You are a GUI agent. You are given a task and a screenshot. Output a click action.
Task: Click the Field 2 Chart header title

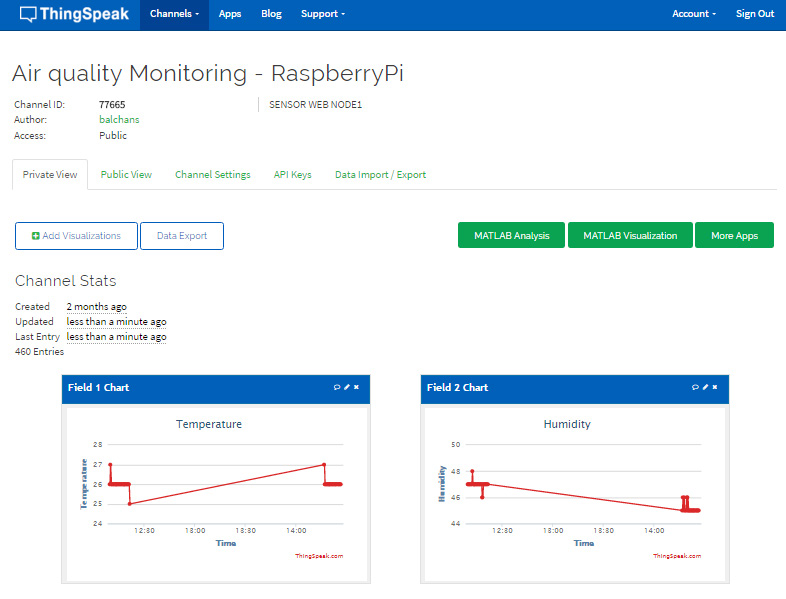pyautogui.click(x=457, y=387)
